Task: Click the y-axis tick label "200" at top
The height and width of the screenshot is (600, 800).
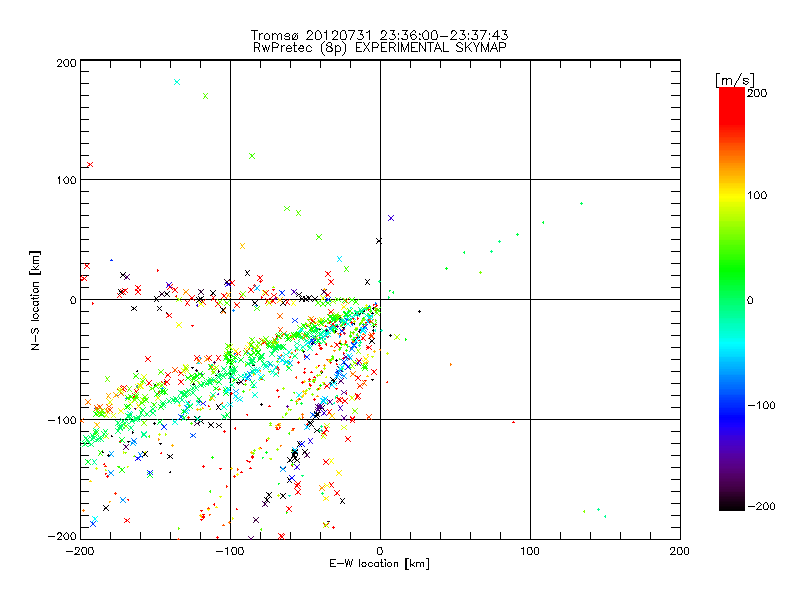Action: tap(66, 63)
